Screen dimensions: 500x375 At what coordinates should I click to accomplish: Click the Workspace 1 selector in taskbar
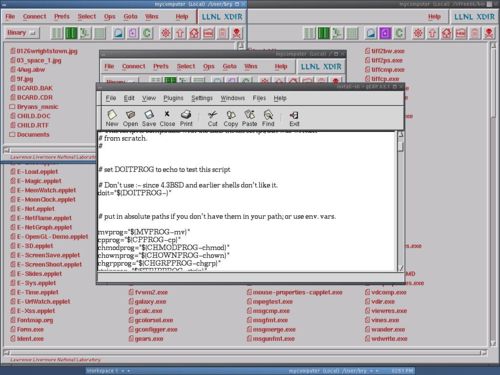(x=108, y=371)
